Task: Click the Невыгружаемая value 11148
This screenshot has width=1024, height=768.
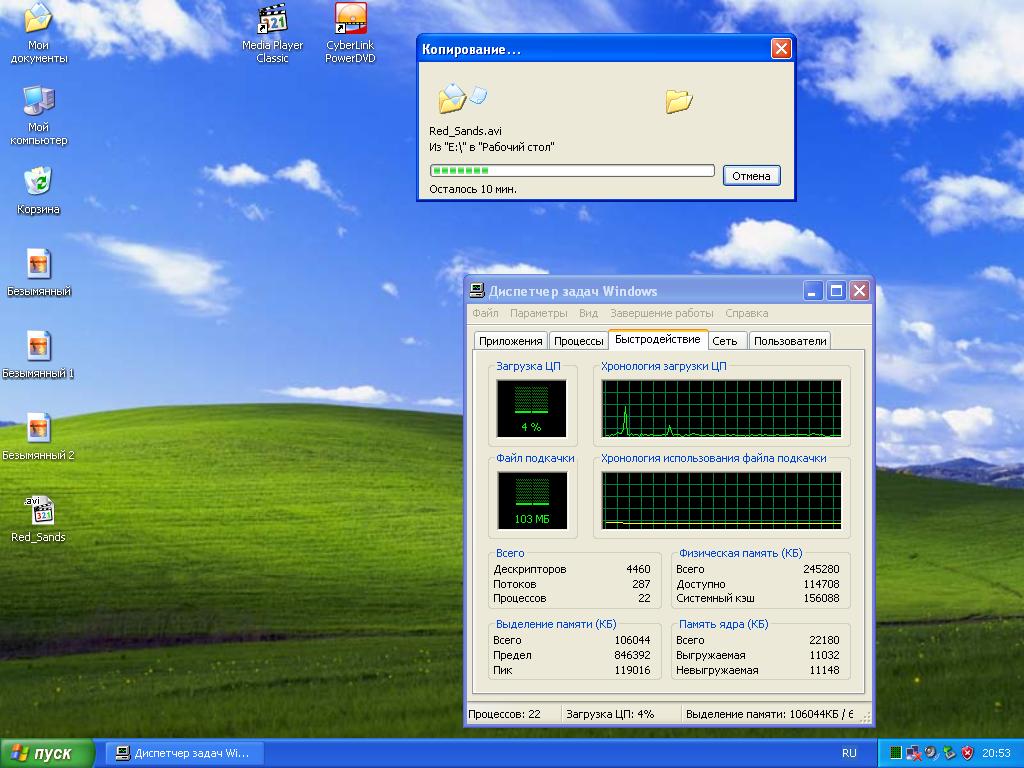Action: (824, 671)
